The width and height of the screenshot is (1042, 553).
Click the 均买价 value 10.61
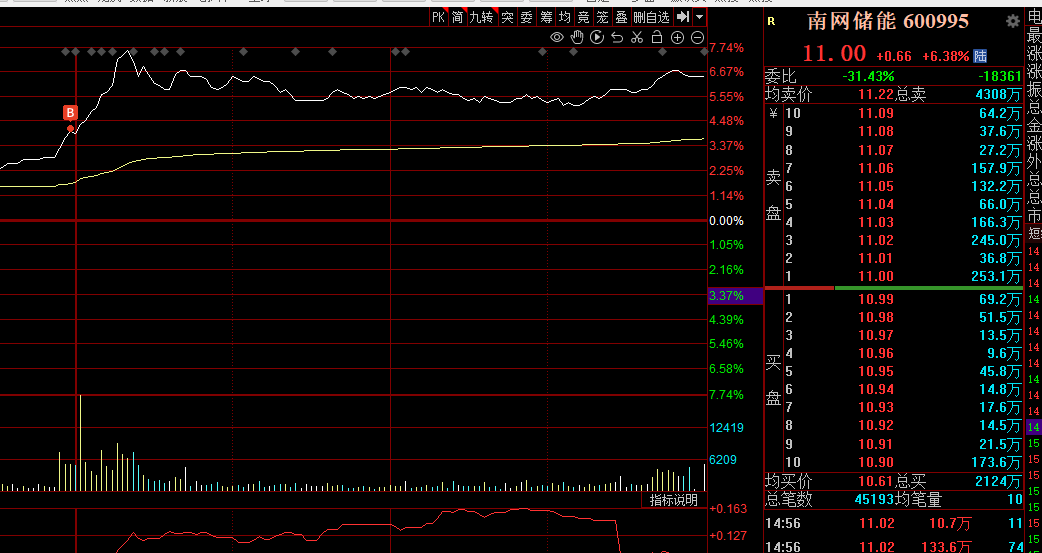coord(876,481)
